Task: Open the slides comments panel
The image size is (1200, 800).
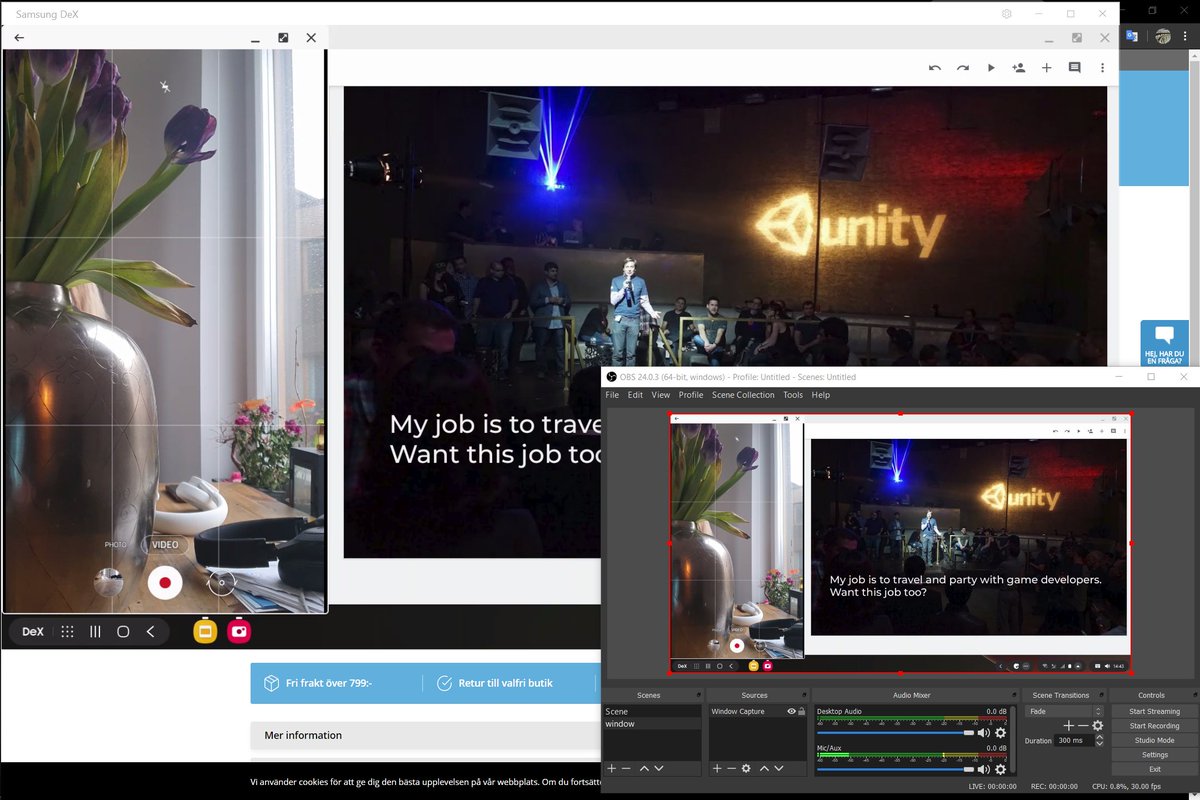Action: pyautogui.click(x=1075, y=68)
